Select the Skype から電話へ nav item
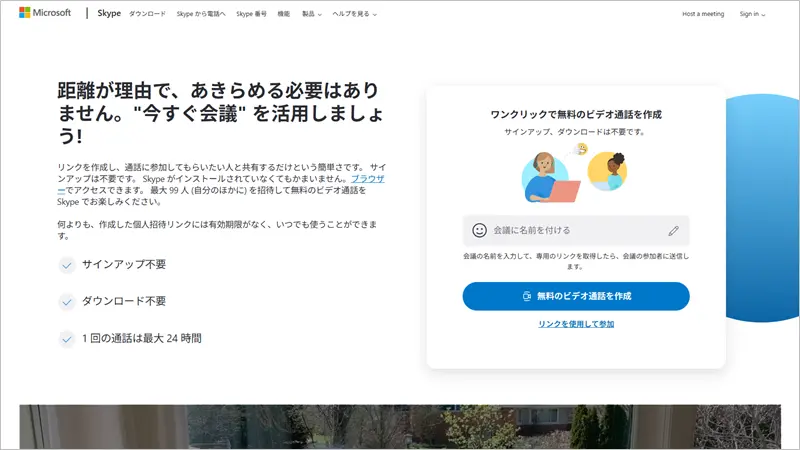This screenshot has width=800, height=450. tap(201, 14)
